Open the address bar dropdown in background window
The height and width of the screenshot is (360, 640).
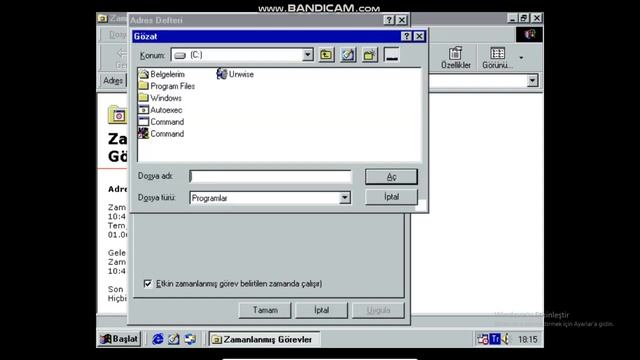(x=532, y=80)
